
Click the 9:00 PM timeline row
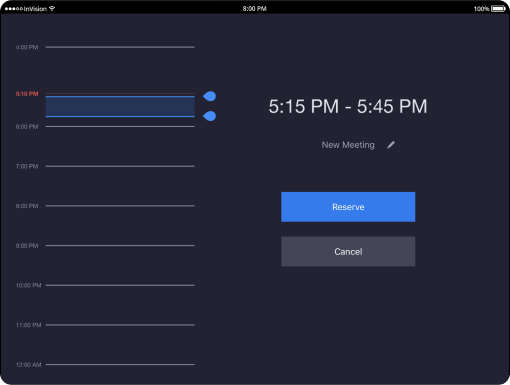[x=105, y=245]
